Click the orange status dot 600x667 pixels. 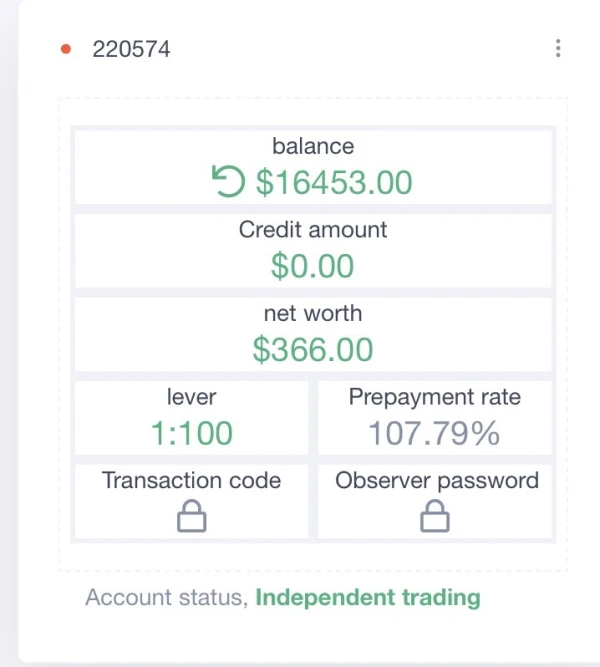click(66, 48)
